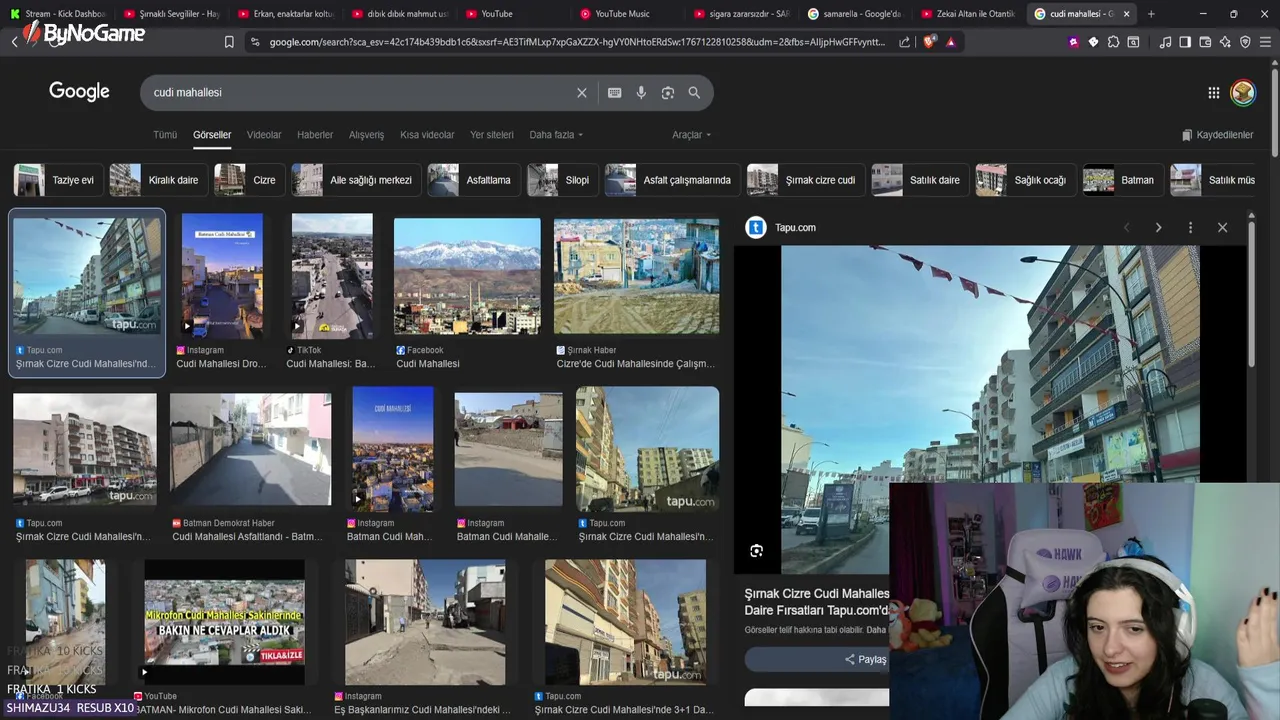
Task: Open the Tapu.com source link in preview
Action: pyautogui.click(x=795, y=228)
